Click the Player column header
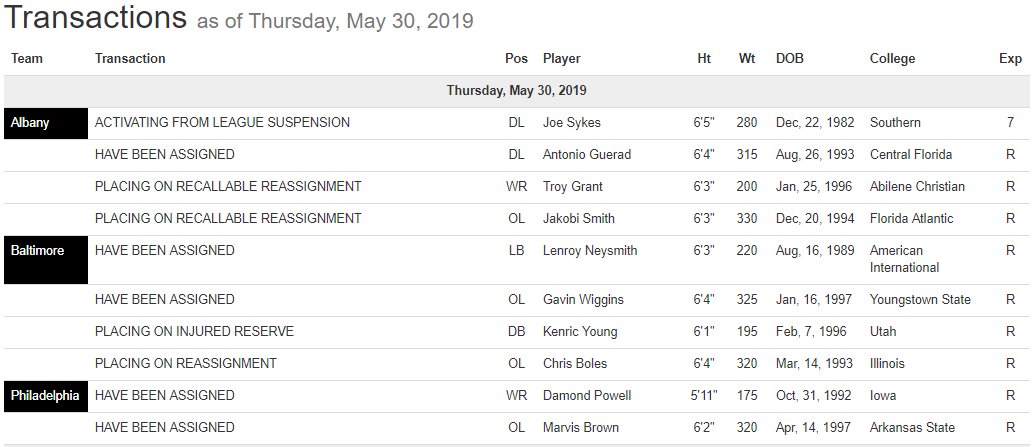Screen dimensions: 1036x447 point(562,59)
